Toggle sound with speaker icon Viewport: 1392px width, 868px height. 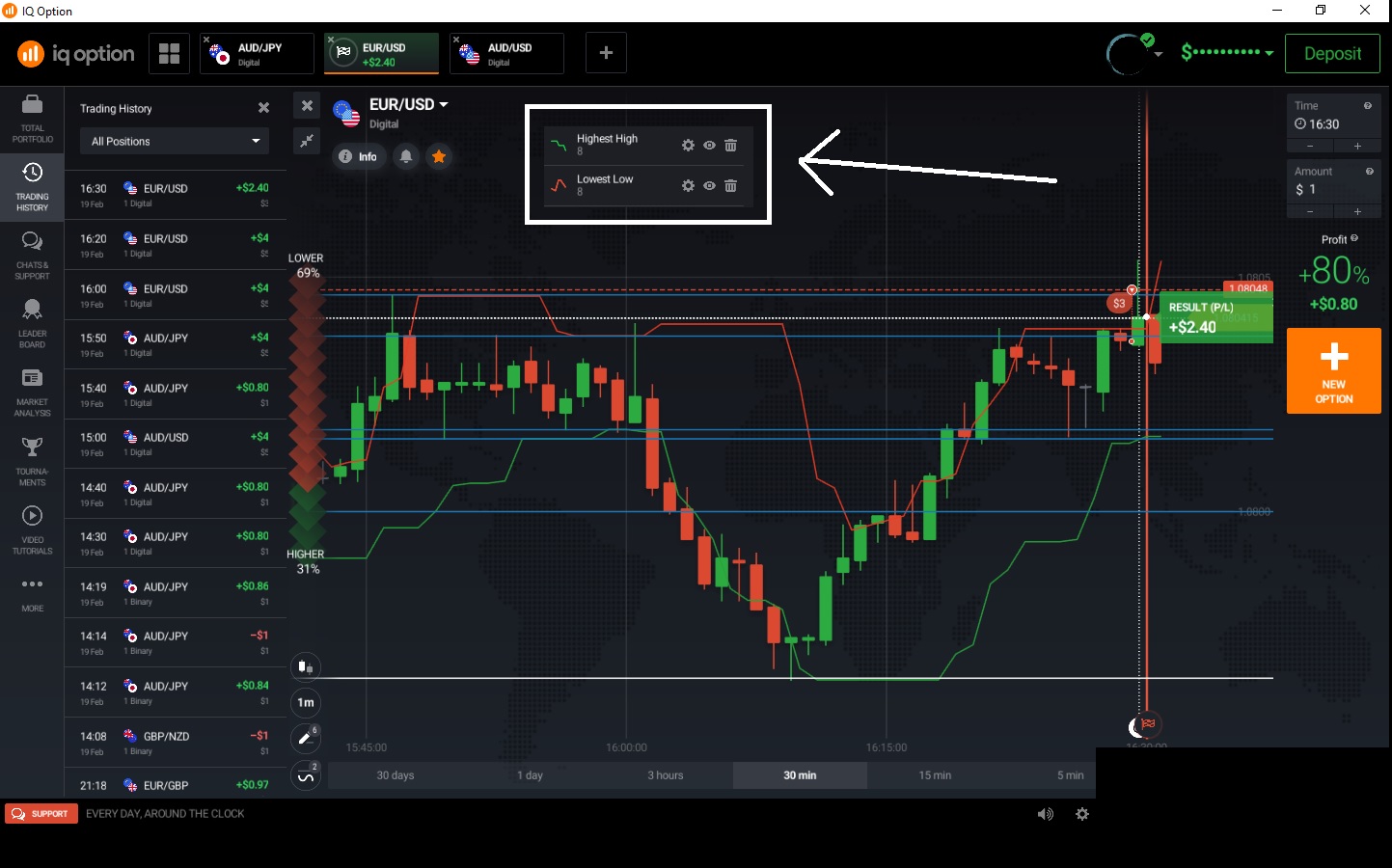1046,814
